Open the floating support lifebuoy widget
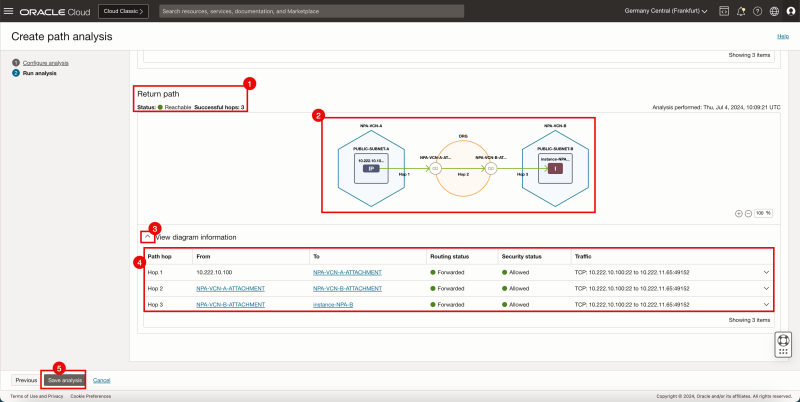This screenshot has height=402, width=800. [783, 343]
